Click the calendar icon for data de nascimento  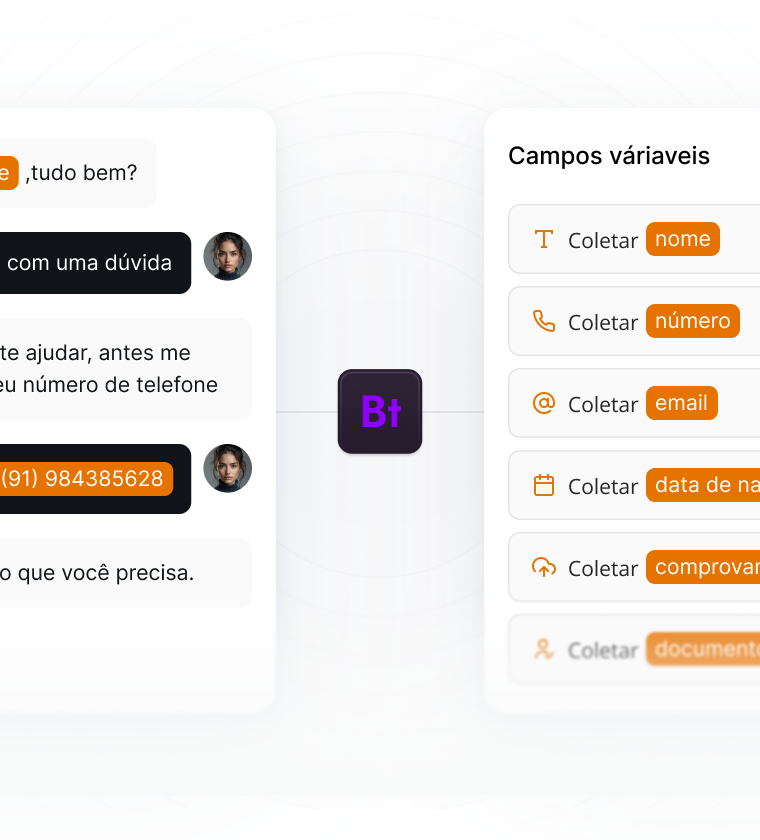tap(544, 485)
